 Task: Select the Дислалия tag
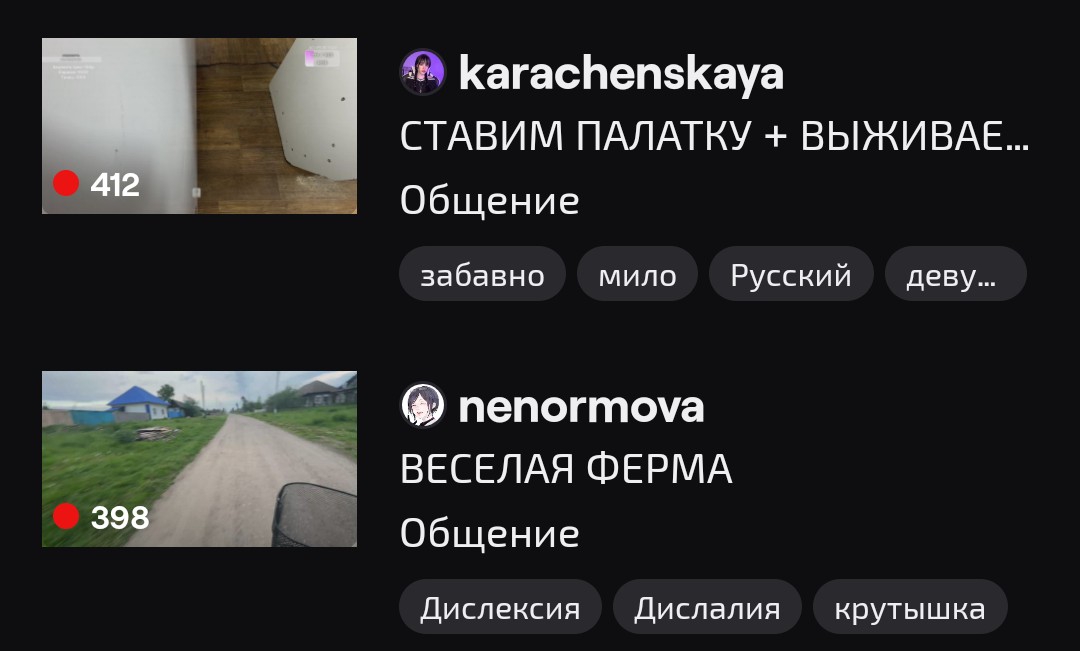pyautogui.click(x=707, y=606)
